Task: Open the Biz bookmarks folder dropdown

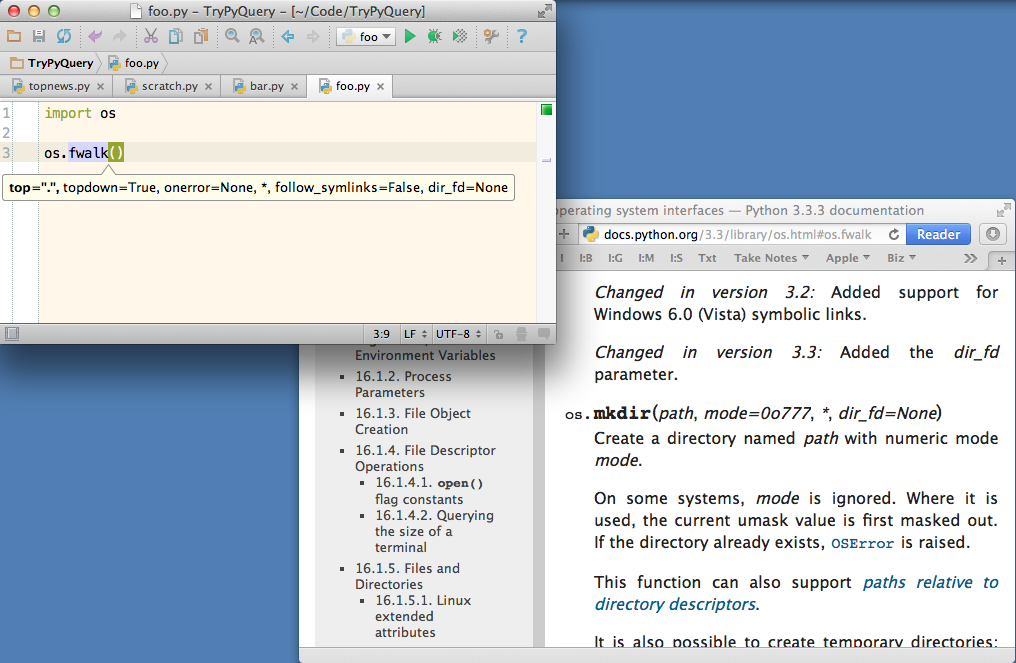Action: point(901,258)
